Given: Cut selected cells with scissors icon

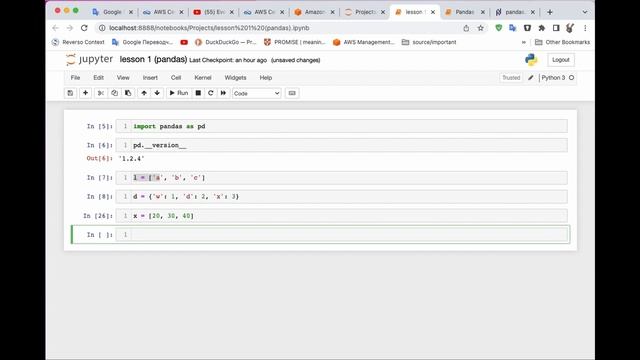Looking at the screenshot, I should (100, 93).
